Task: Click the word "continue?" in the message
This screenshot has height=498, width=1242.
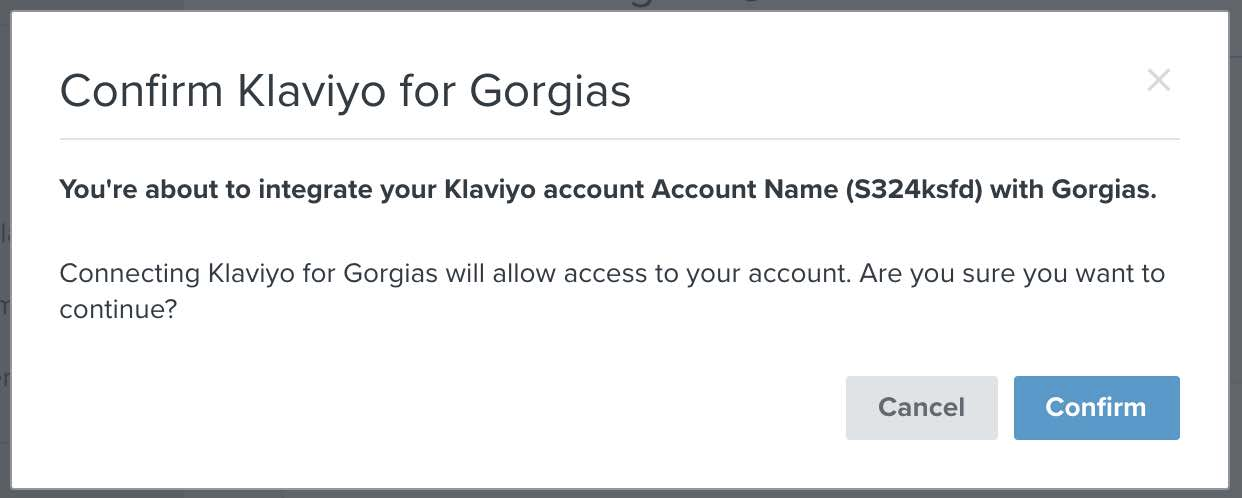Action: [119, 309]
